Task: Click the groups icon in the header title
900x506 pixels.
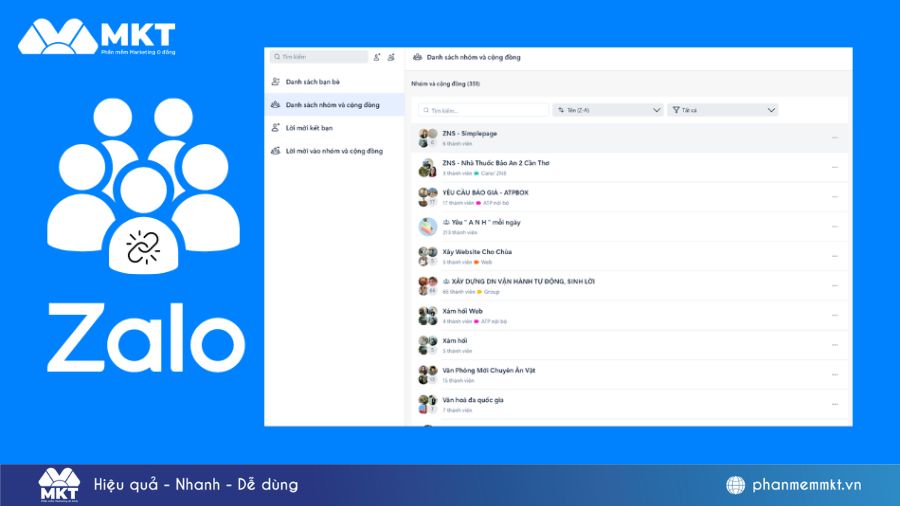Action: click(x=418, y=57)
